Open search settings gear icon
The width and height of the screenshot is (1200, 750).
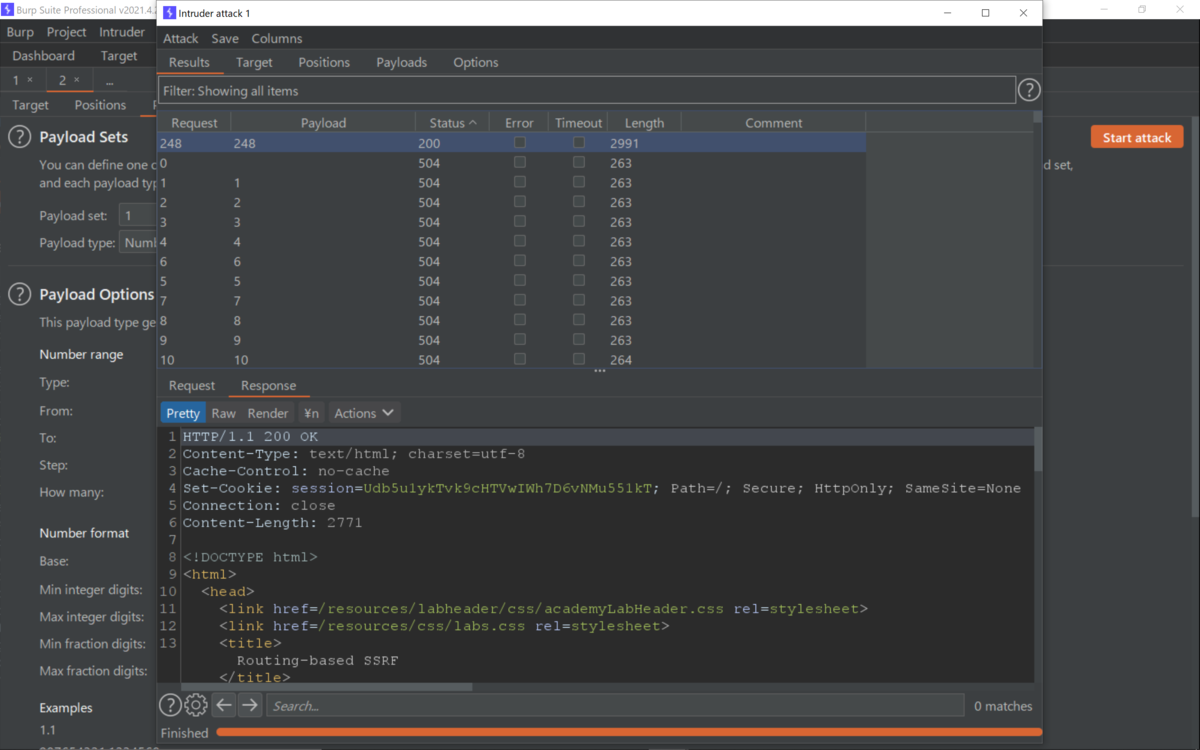pyautogui.click(x=196, y=705)
